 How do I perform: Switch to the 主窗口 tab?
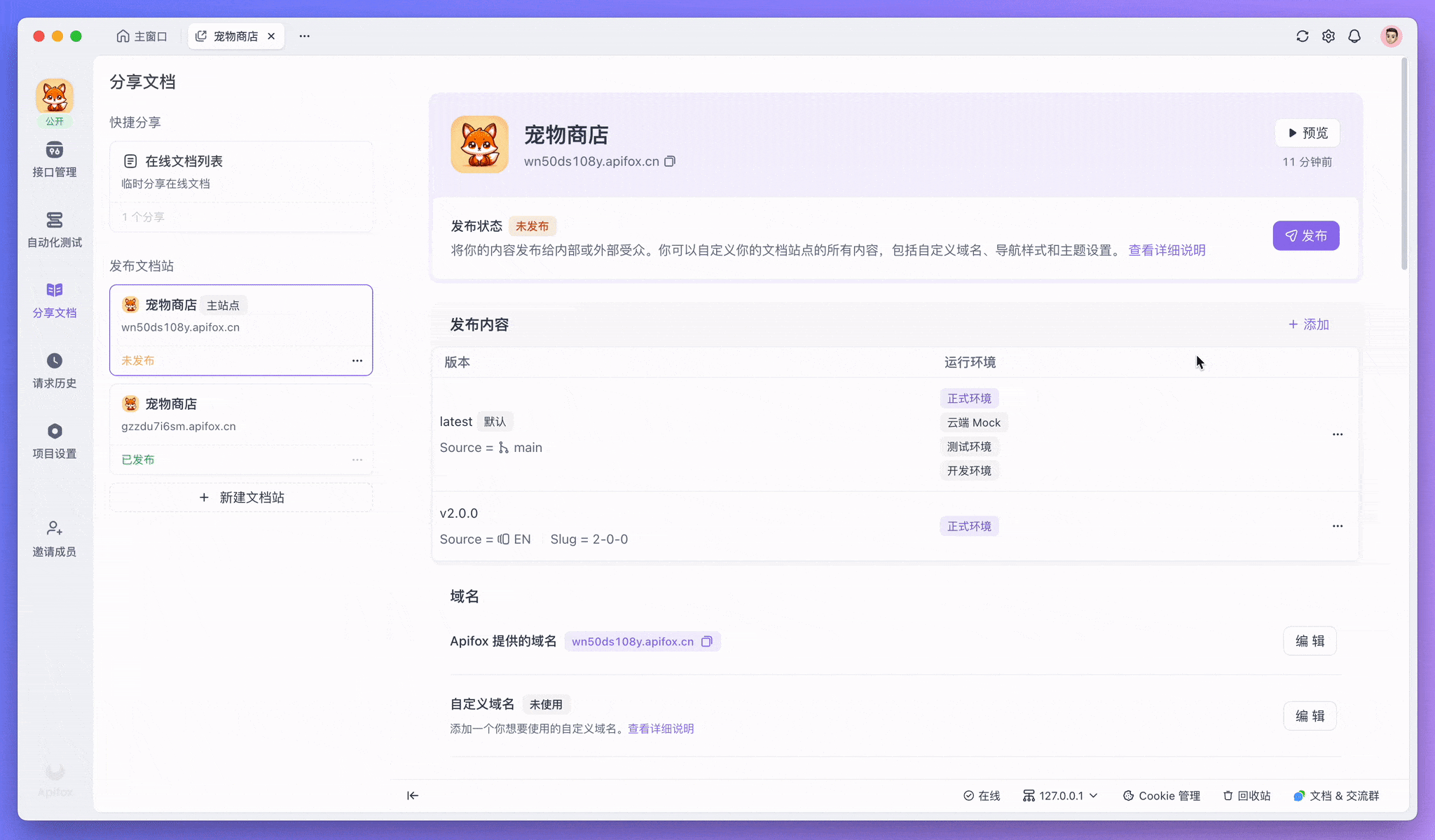tap(142, 36)
